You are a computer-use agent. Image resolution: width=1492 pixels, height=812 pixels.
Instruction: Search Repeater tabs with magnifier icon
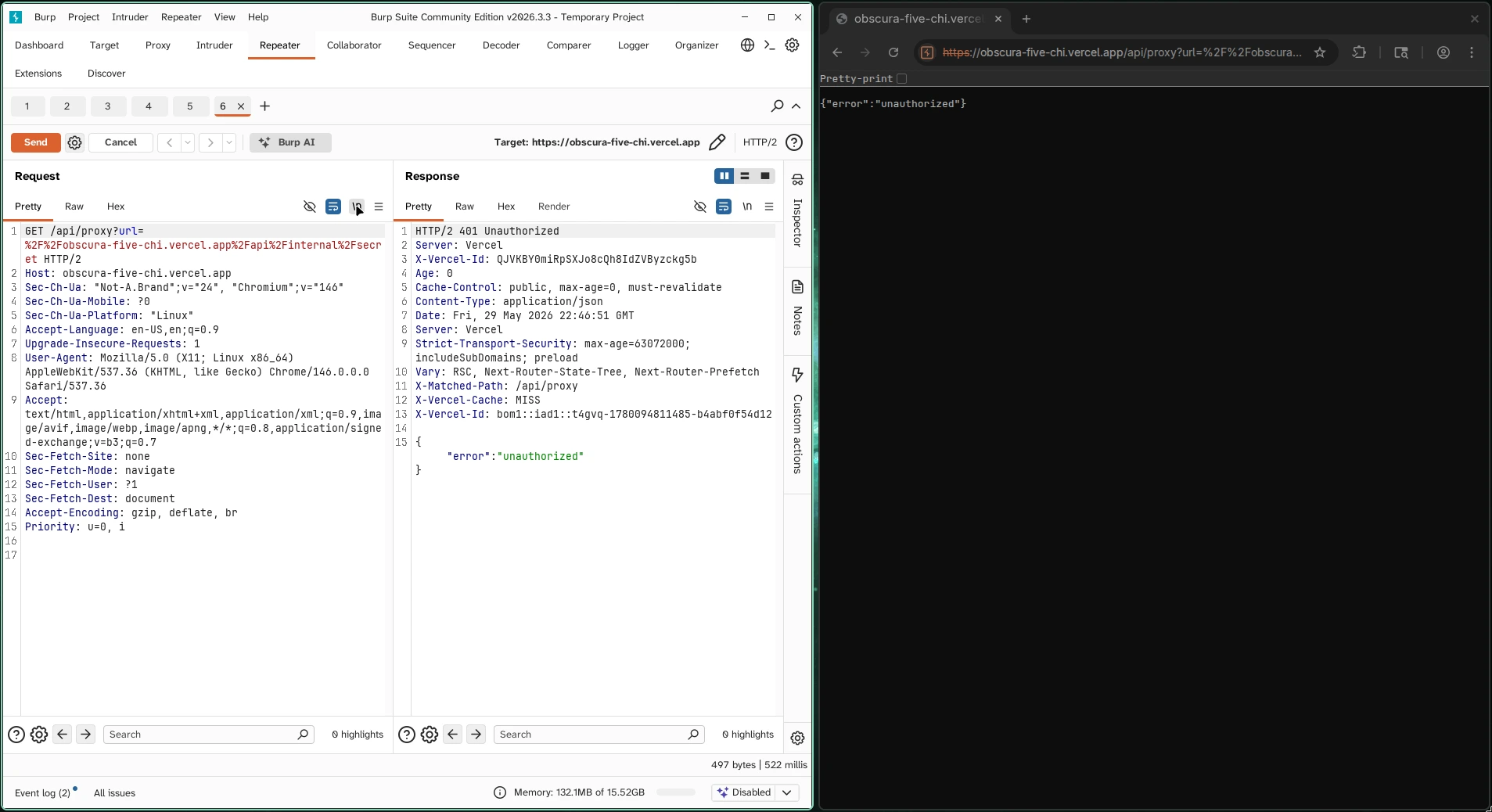point(777,106)
